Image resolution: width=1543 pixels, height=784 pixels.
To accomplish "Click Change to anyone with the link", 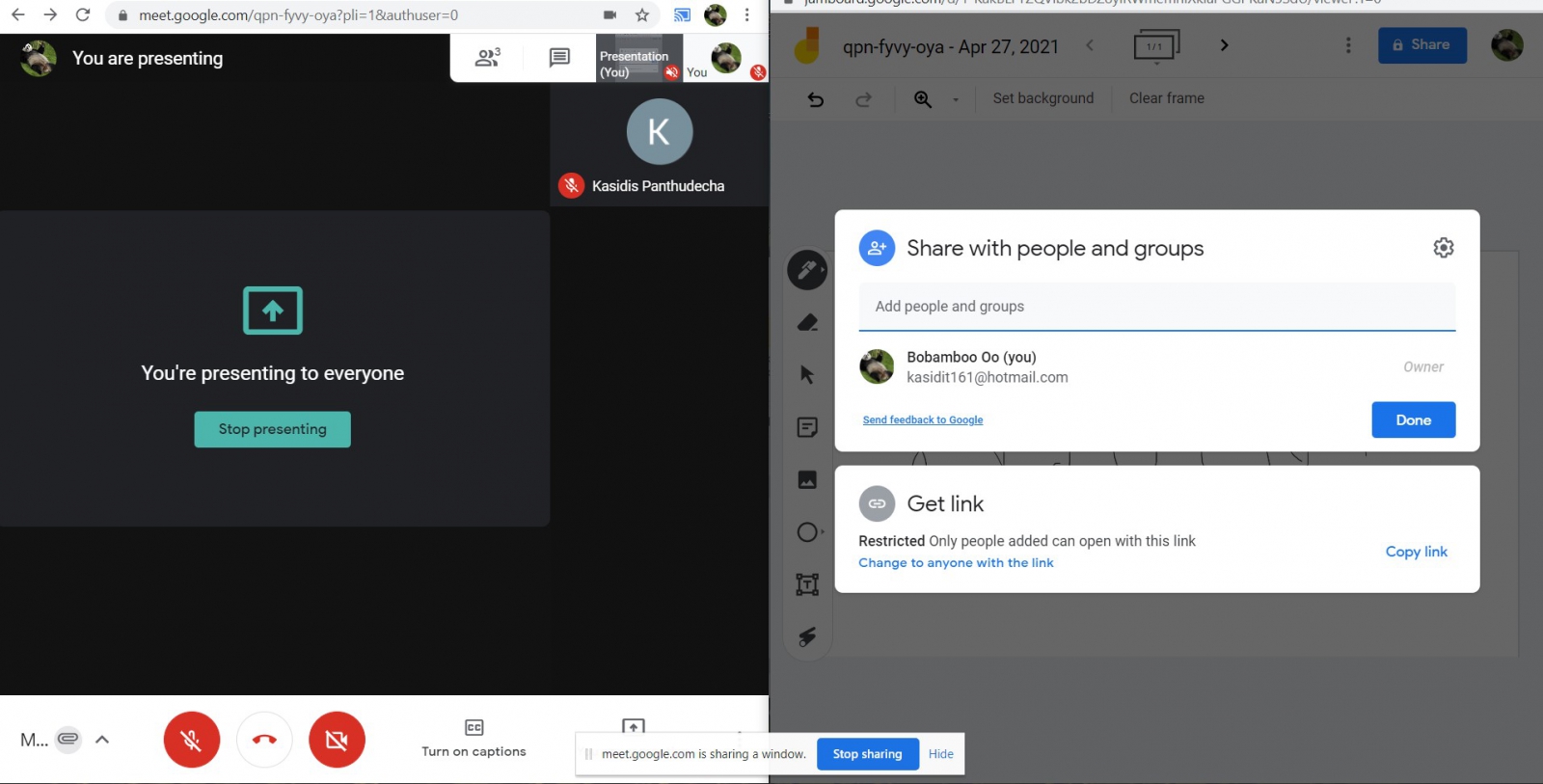I will click(x=957, y=563).
